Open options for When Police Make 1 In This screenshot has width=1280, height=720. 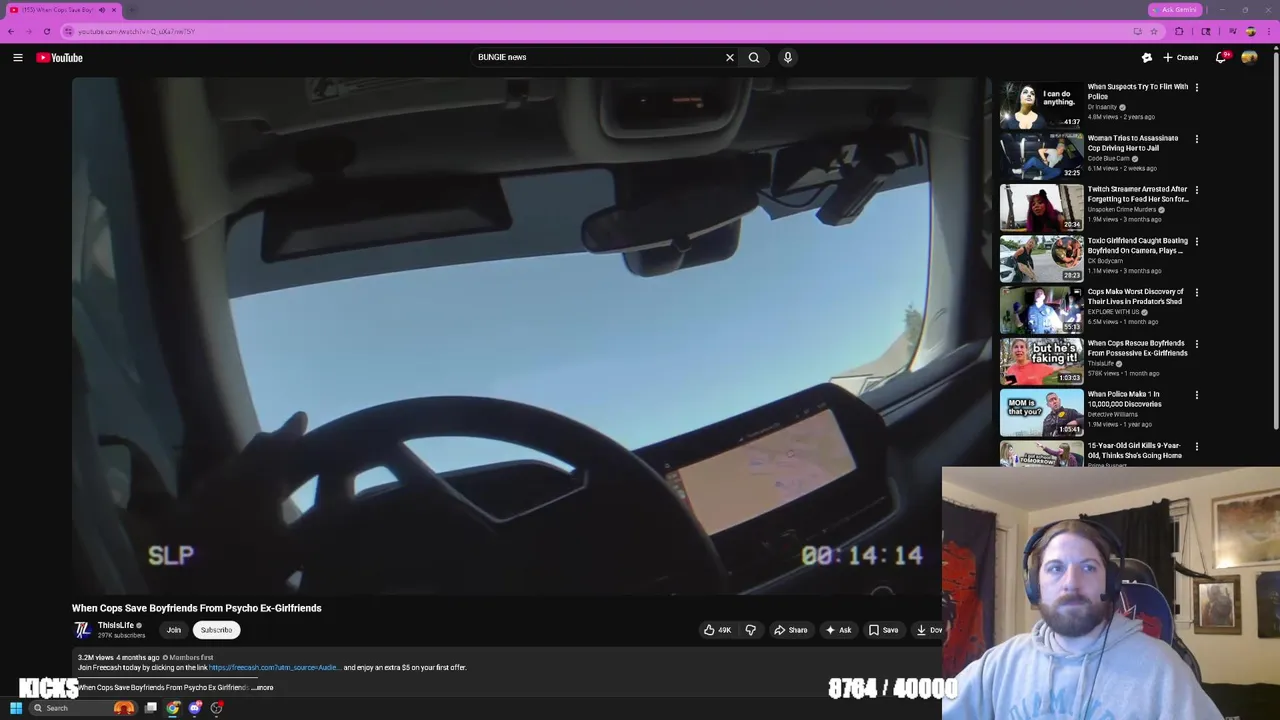pos(1196,395)
